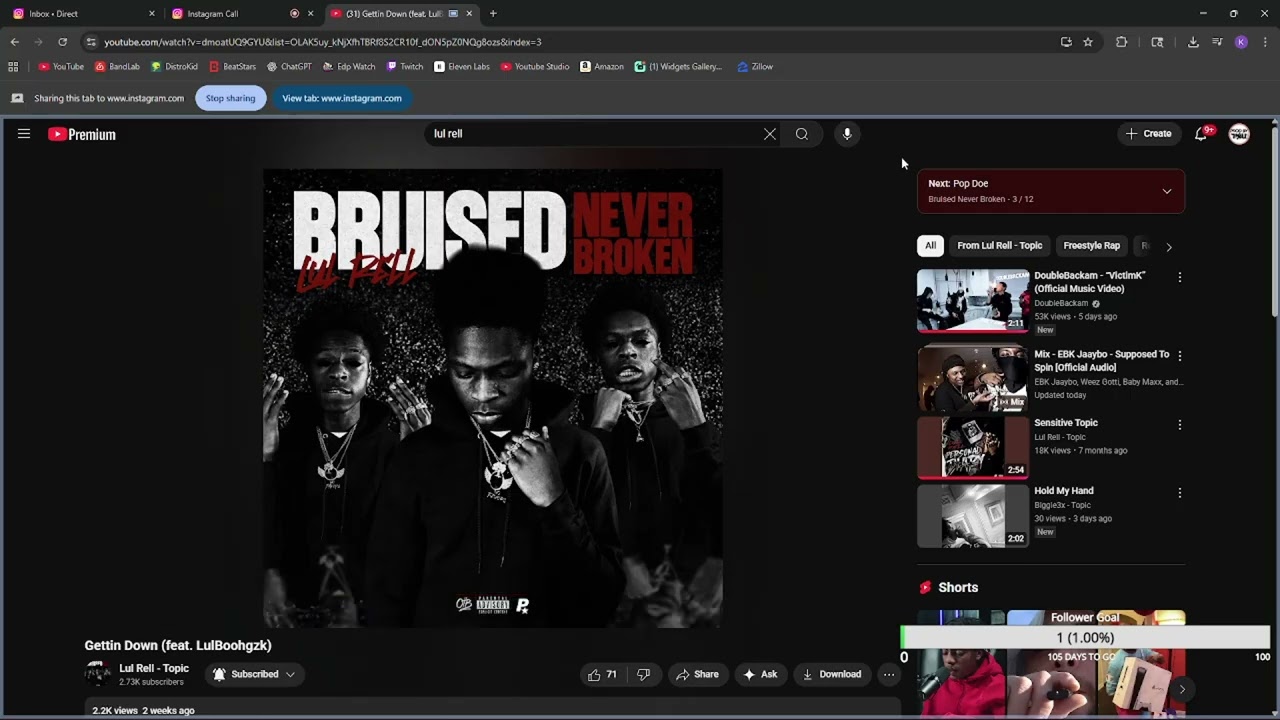
Task: Open options for Sensitive Topic video
Action: tap(1179, 425)
